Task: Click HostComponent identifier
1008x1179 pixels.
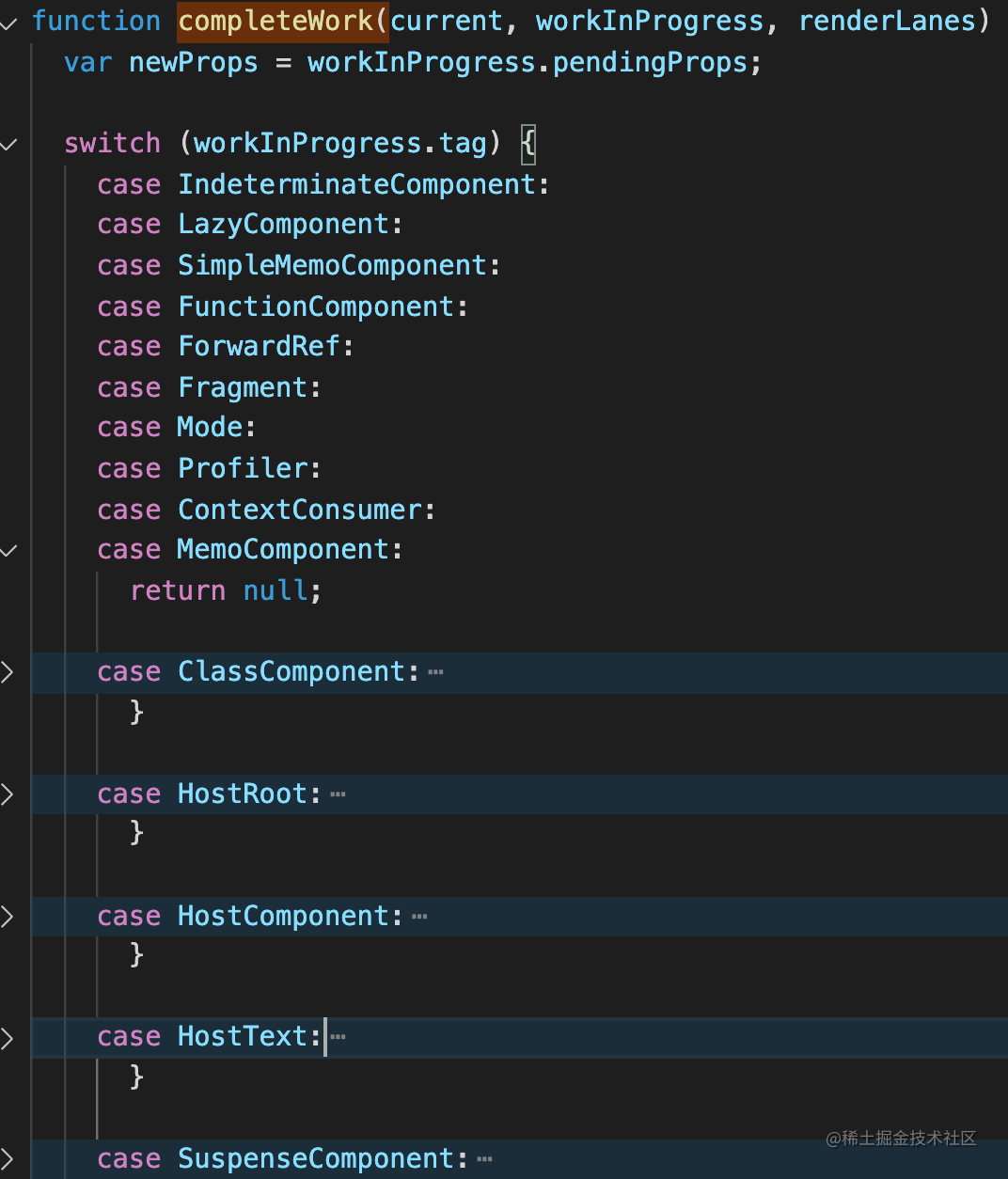Action: point(283,916)
